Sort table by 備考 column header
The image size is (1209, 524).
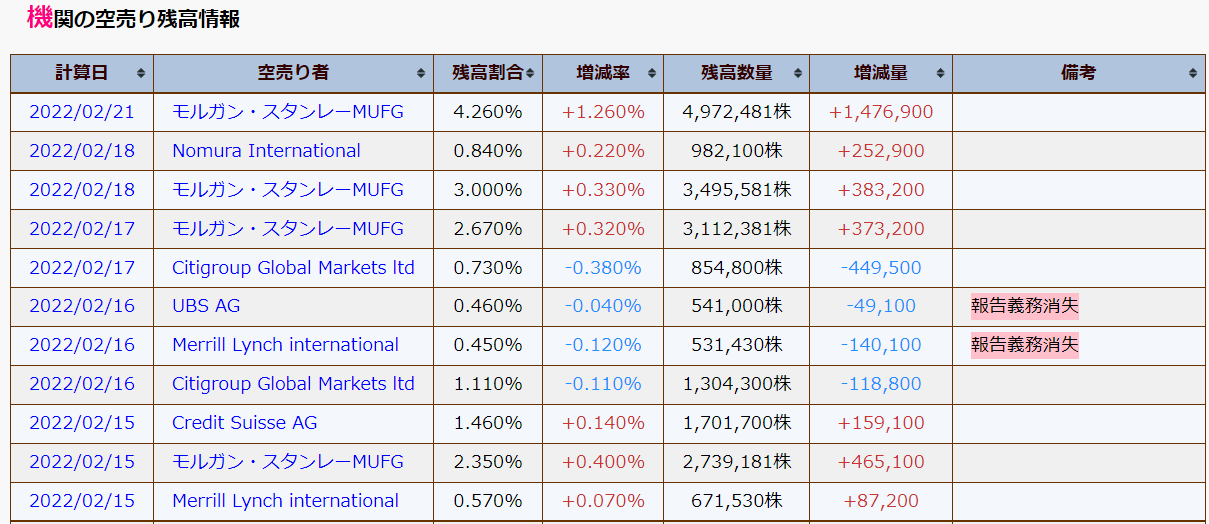1078,73
